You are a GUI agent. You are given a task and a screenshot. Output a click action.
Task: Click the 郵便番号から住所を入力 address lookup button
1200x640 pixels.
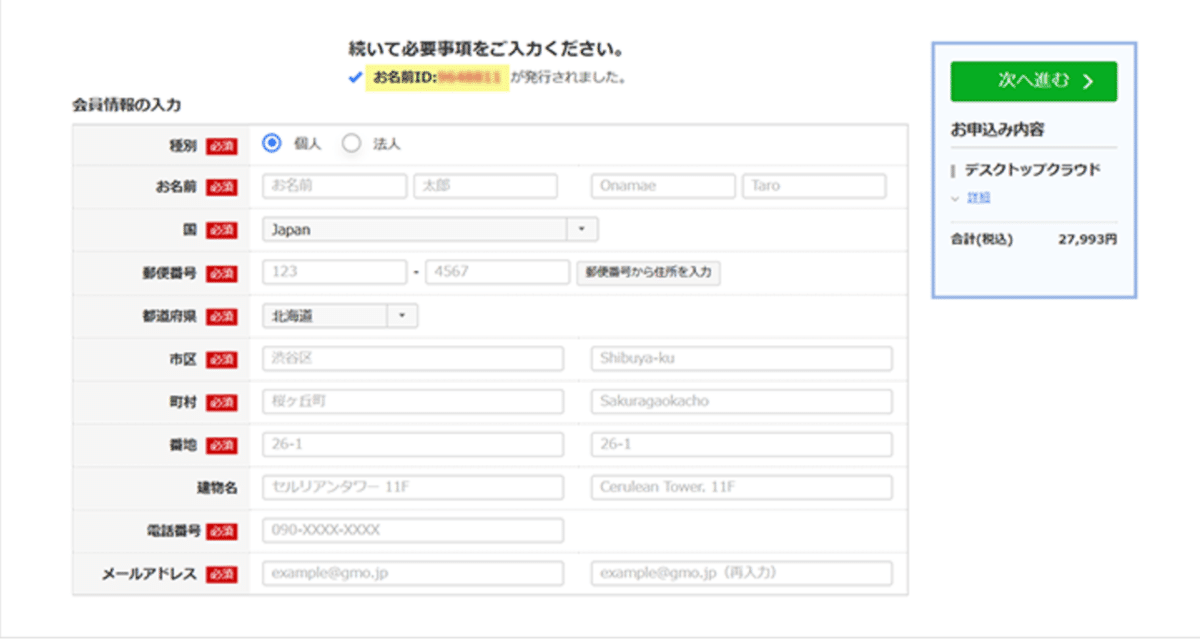[x=650, y=271]
